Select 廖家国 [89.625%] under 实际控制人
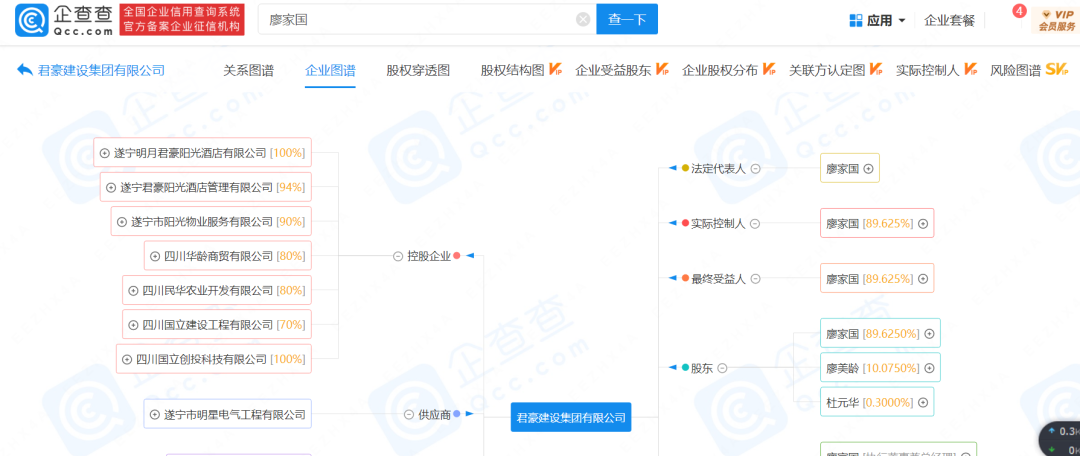The height and width of the screenshot is (456, 1080). pos(877,223)
